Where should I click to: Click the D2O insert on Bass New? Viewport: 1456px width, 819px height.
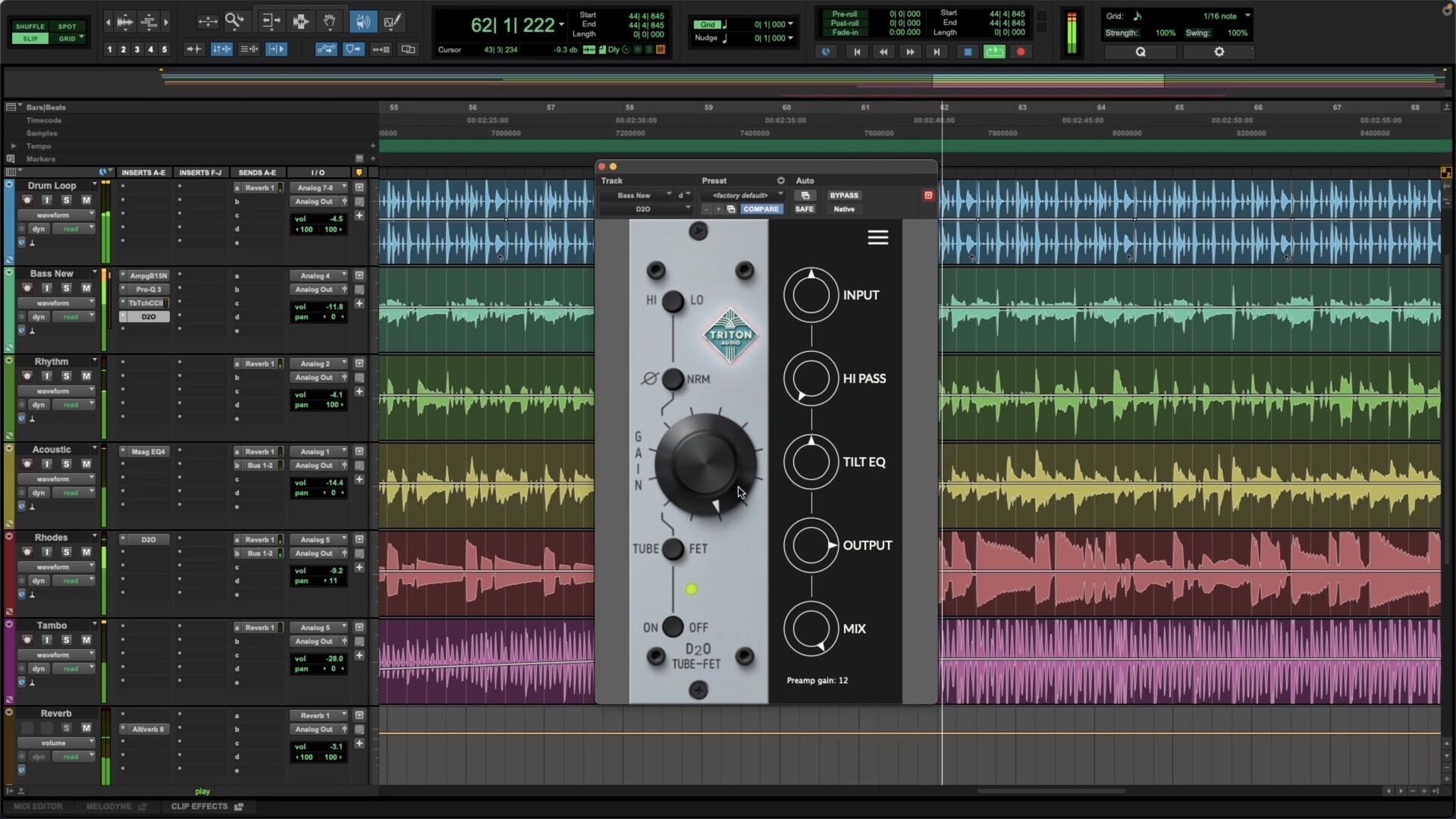coord(148,317)
